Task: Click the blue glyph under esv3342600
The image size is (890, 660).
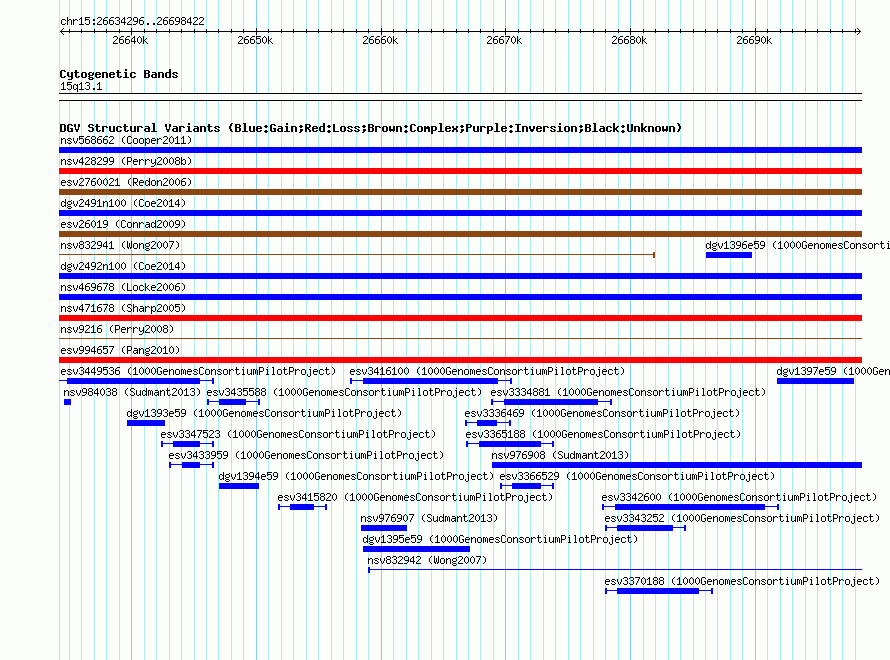Action: (x=690, y=507)
